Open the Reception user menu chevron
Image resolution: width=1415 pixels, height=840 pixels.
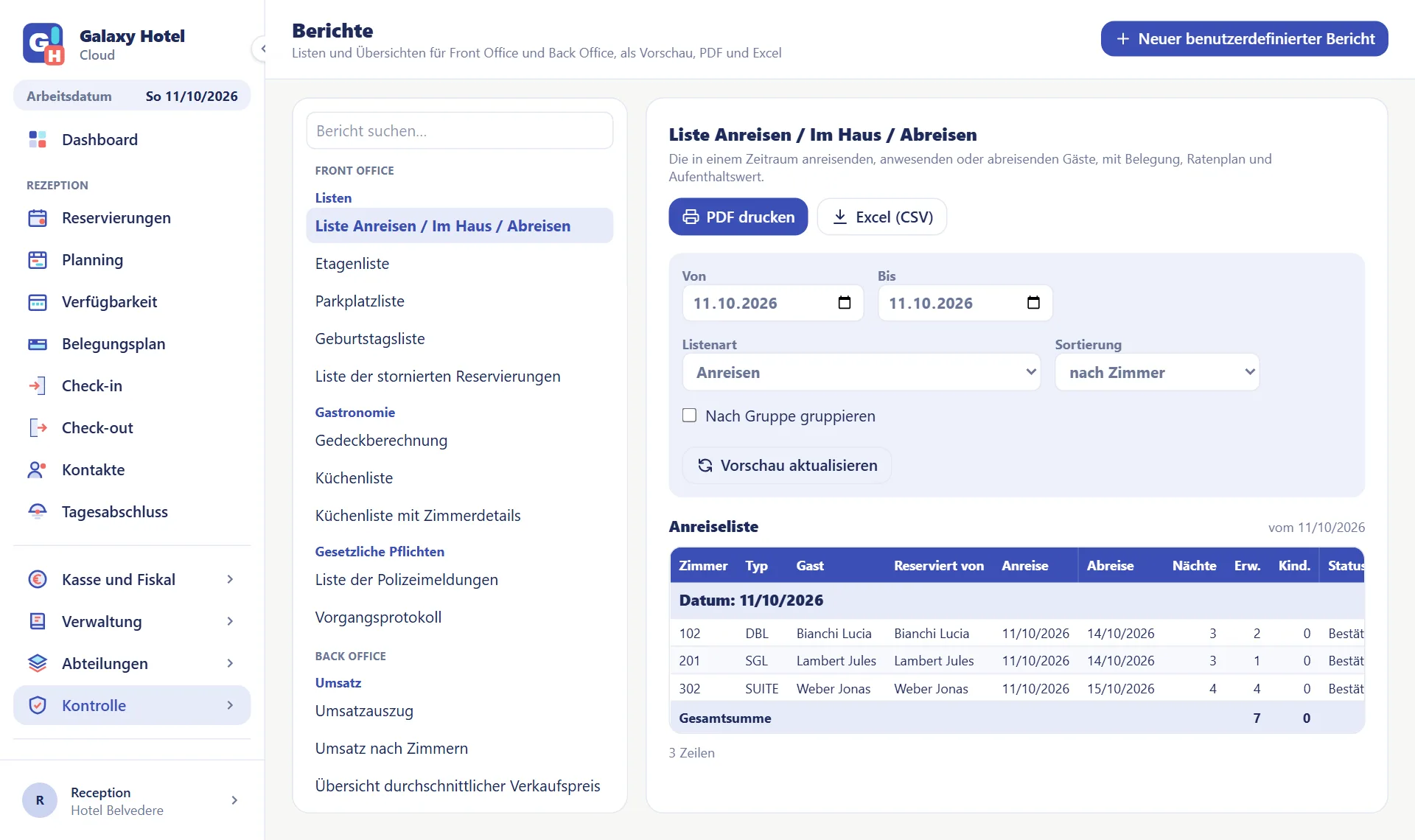[234, 800]
